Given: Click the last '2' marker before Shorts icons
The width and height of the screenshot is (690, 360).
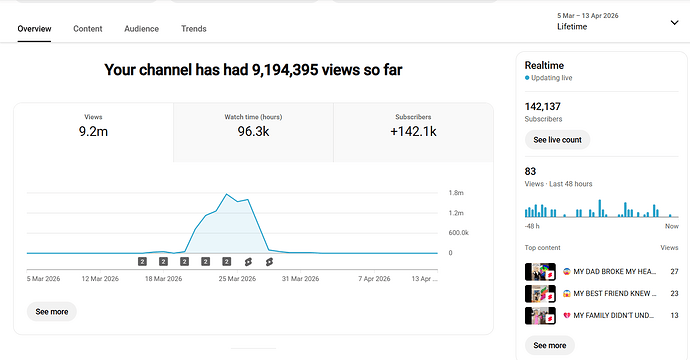Looking at the screenshot, I should click(227, 261).
